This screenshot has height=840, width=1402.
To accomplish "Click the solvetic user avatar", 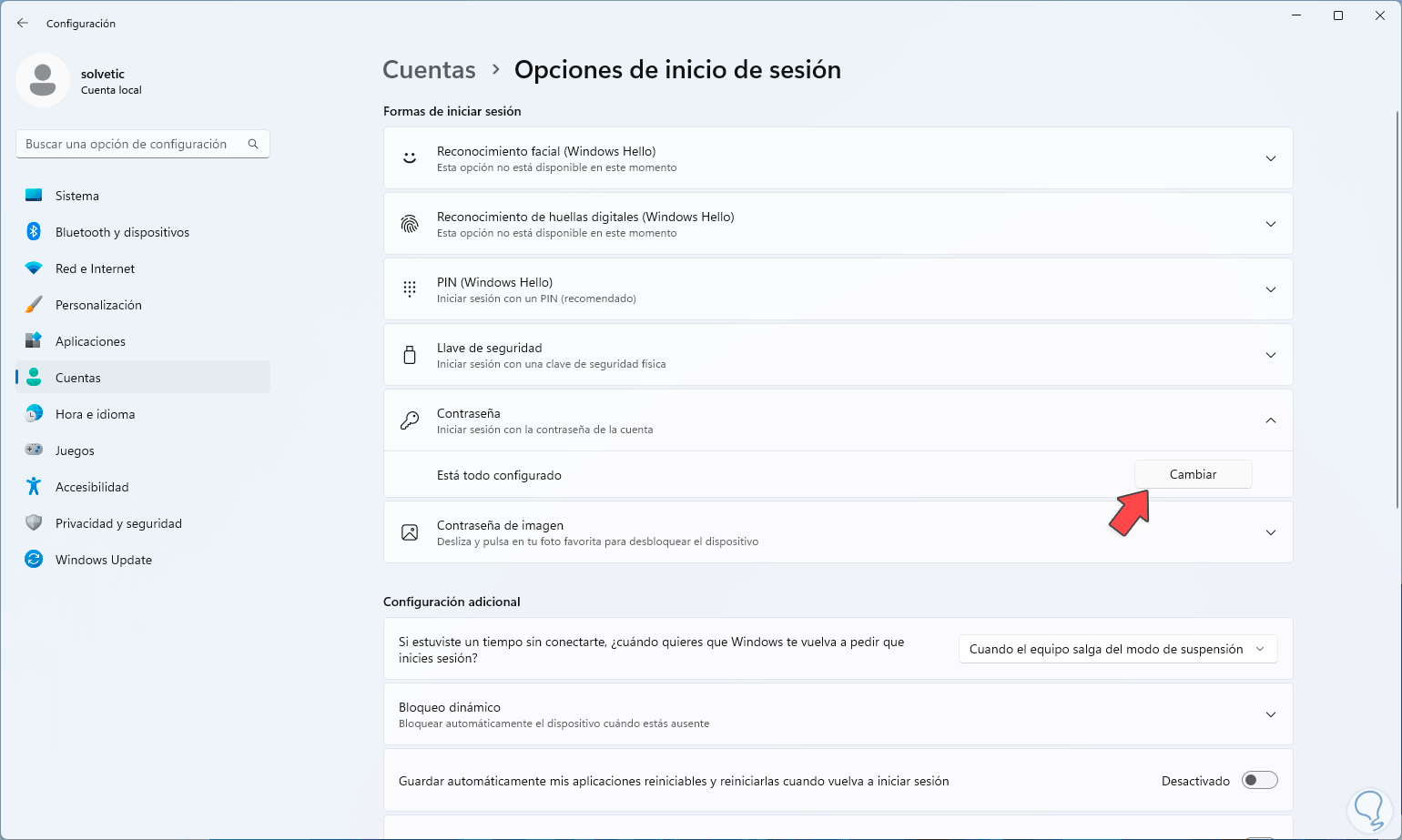I will [43, 80].
